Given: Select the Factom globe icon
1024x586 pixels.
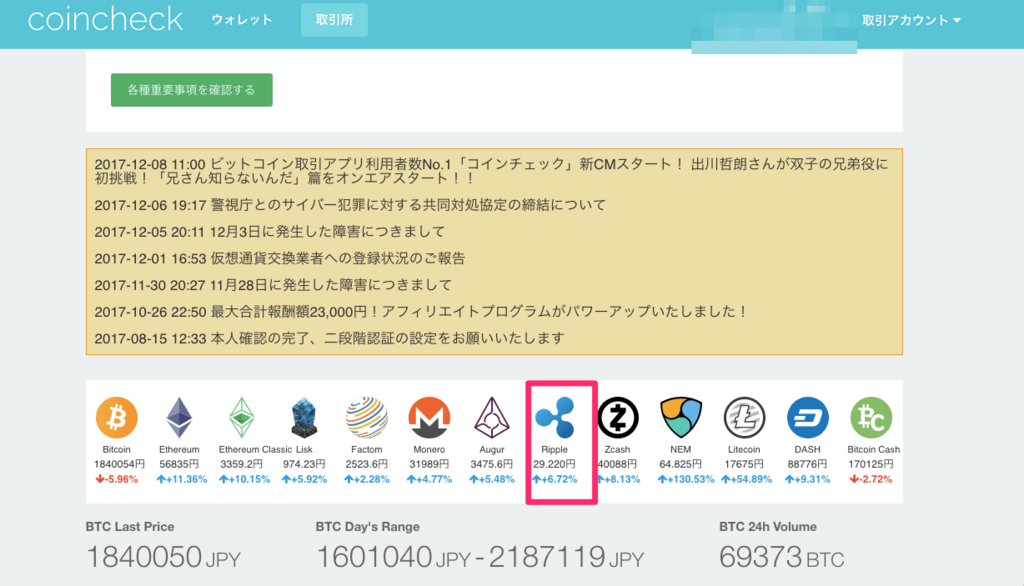Looking at the screenshot, I should [367, 418].
